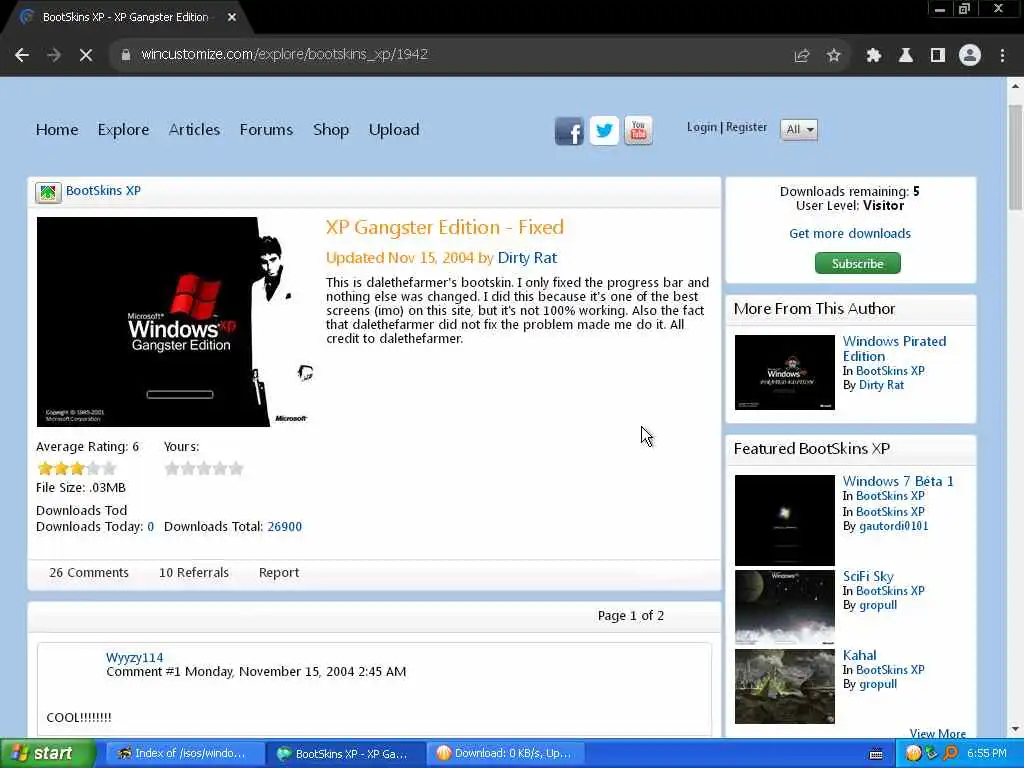Open author Dirty Rat's profile link
Image resolution: width=1024 pixels, height=768 pixels.
(x=527, y=258)
